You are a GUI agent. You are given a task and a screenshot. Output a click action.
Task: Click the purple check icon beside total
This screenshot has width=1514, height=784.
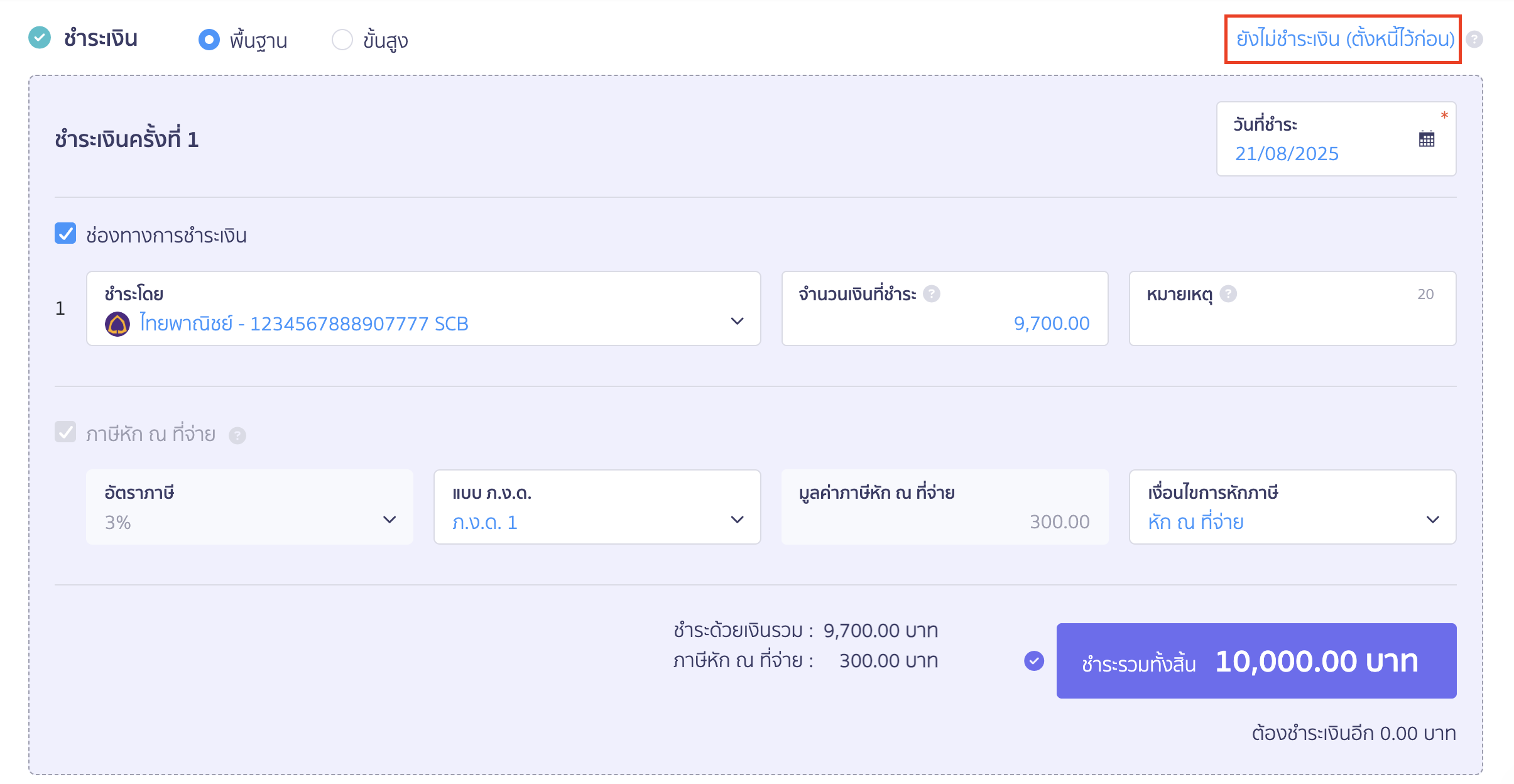[1034, 661]
